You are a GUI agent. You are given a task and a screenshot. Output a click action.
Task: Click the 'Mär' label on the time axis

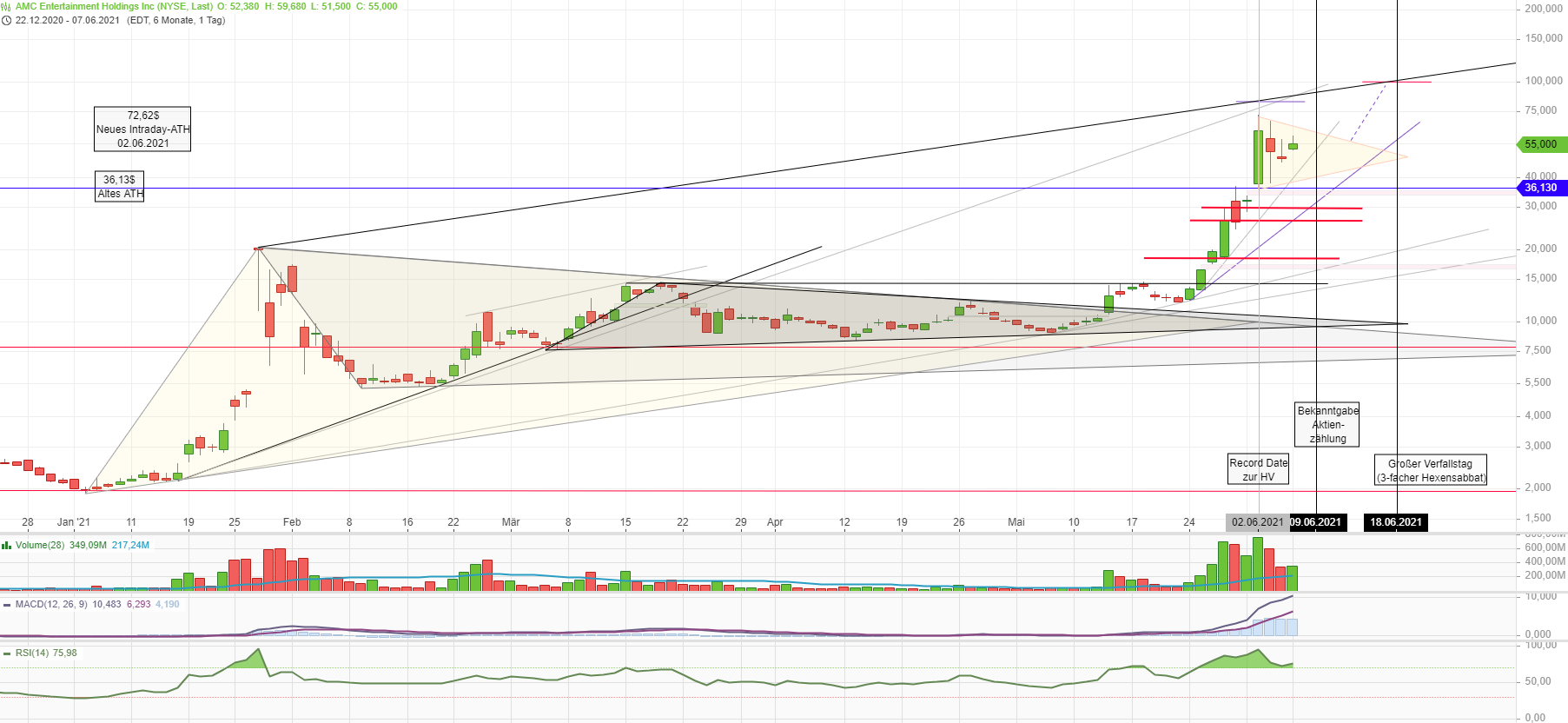click(511, 522)
